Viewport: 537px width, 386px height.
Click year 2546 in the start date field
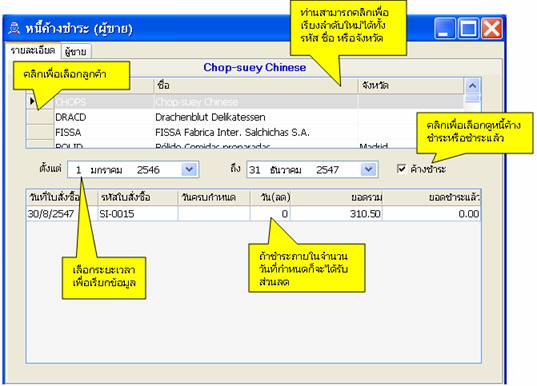pyautogui.click(x=148, y=170)
